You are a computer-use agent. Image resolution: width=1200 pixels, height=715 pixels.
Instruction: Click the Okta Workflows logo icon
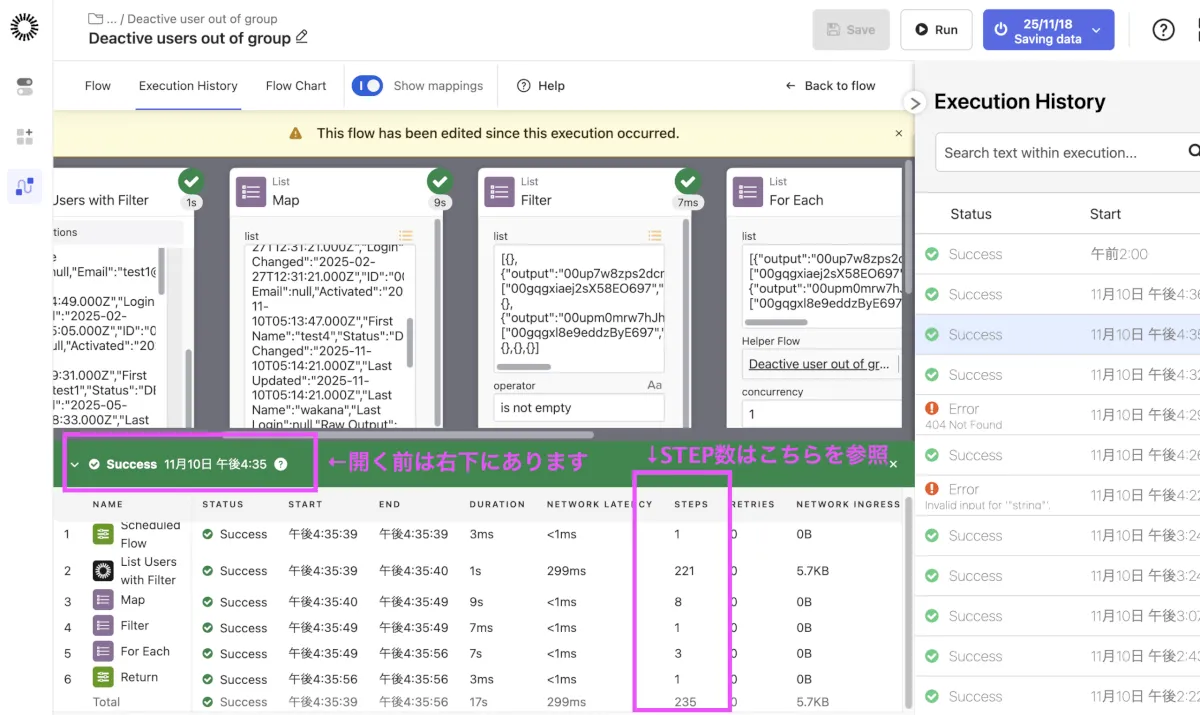[x=25, y=28]
